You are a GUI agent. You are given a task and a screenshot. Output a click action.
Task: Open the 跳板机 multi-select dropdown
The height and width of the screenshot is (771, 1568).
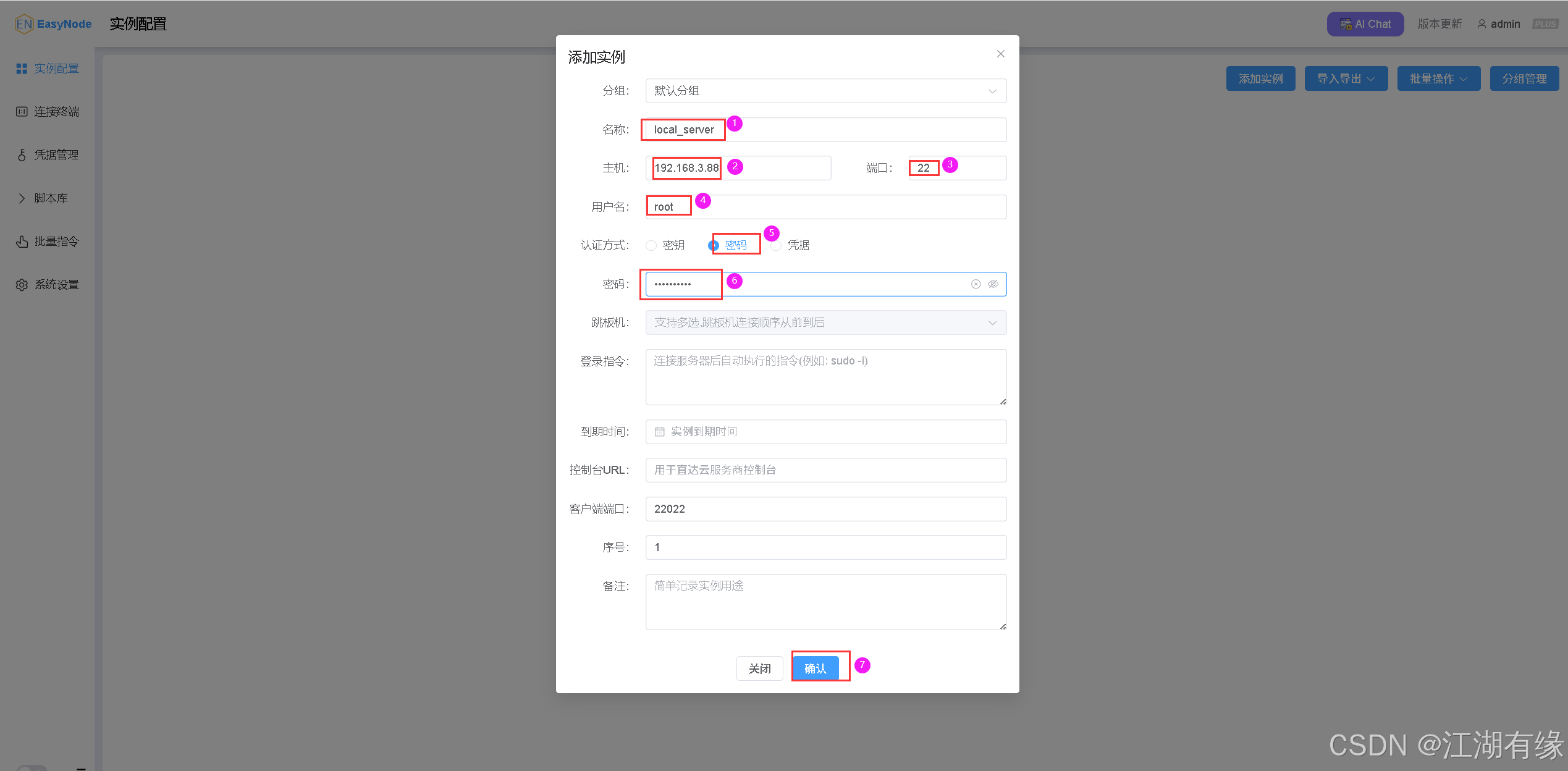825,322
